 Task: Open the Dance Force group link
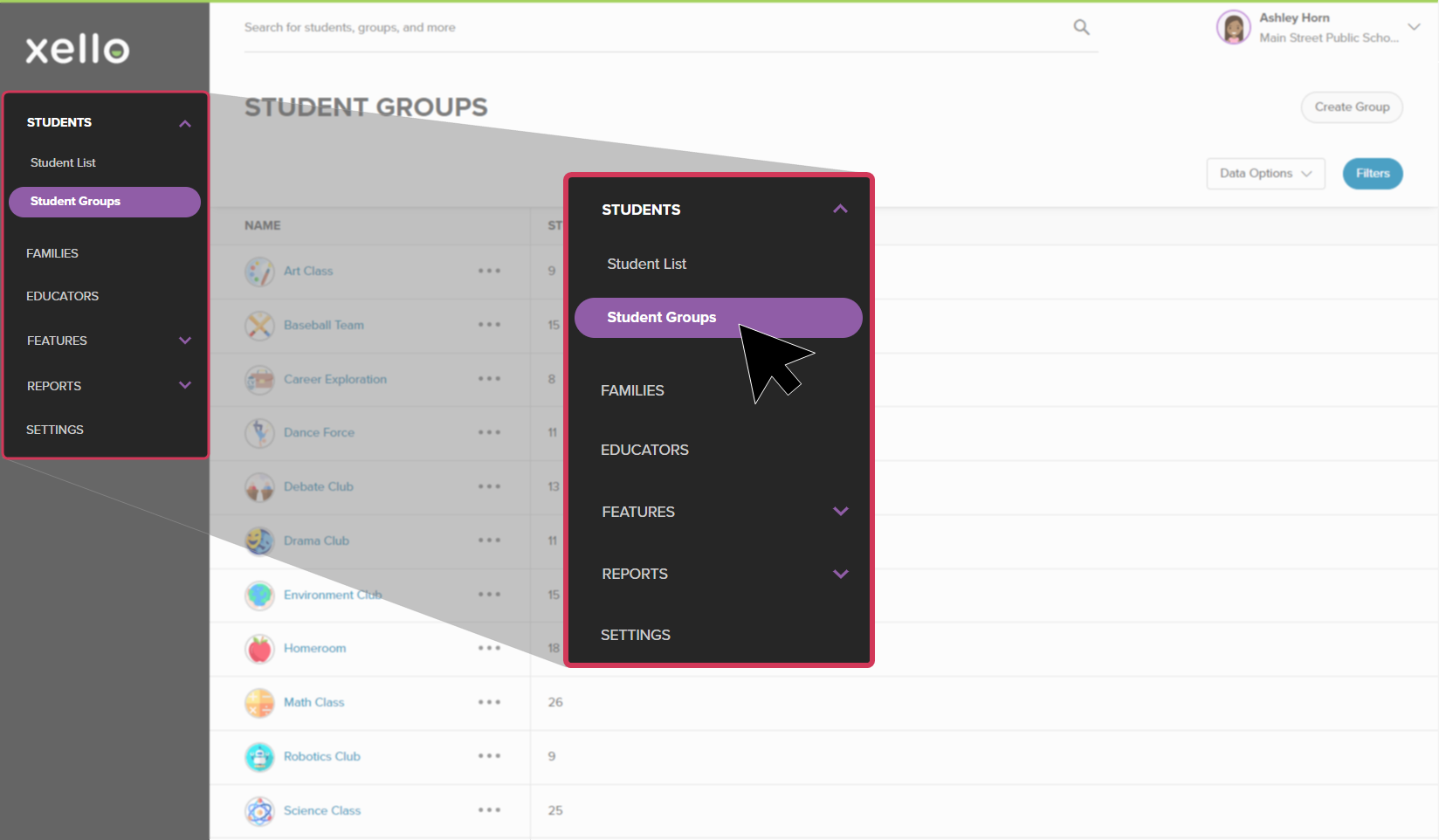click(x=319, y=432)
